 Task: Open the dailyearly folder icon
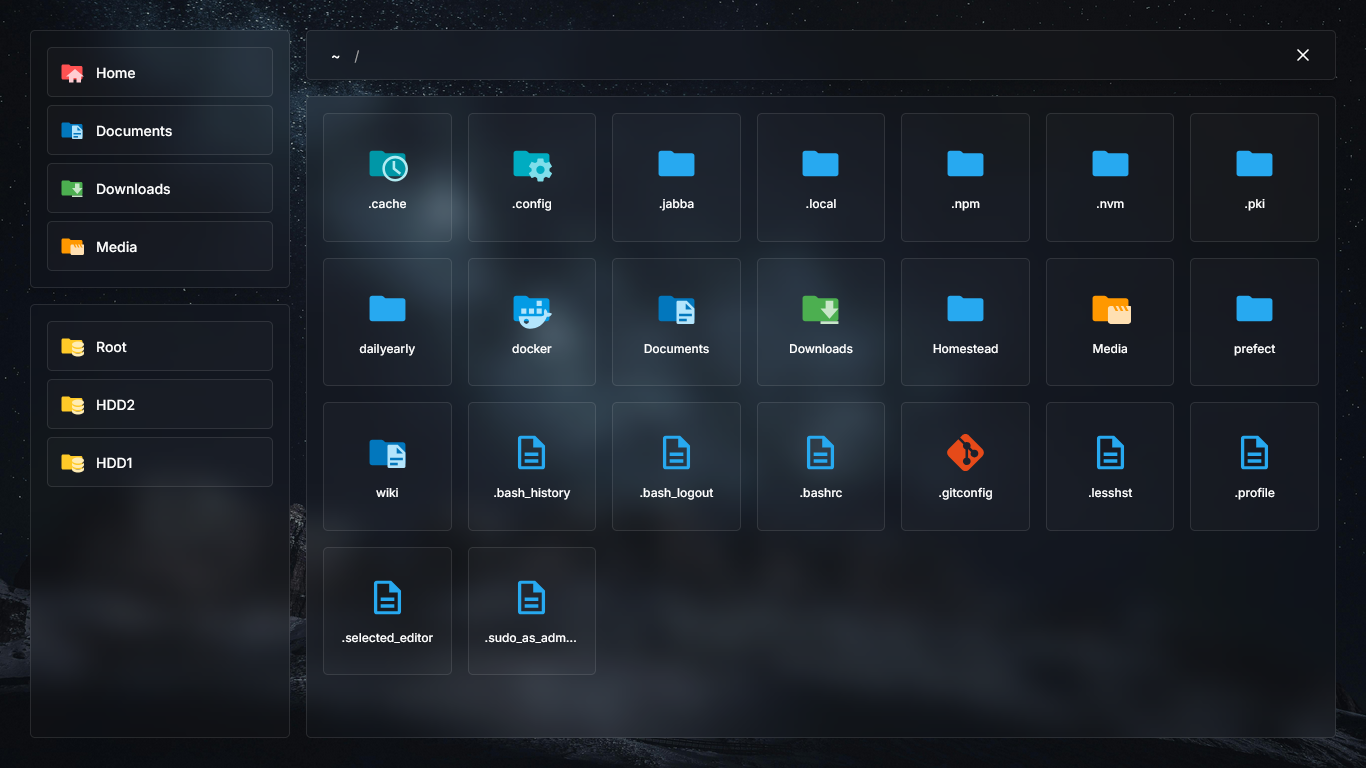click(x=387, y=308)
